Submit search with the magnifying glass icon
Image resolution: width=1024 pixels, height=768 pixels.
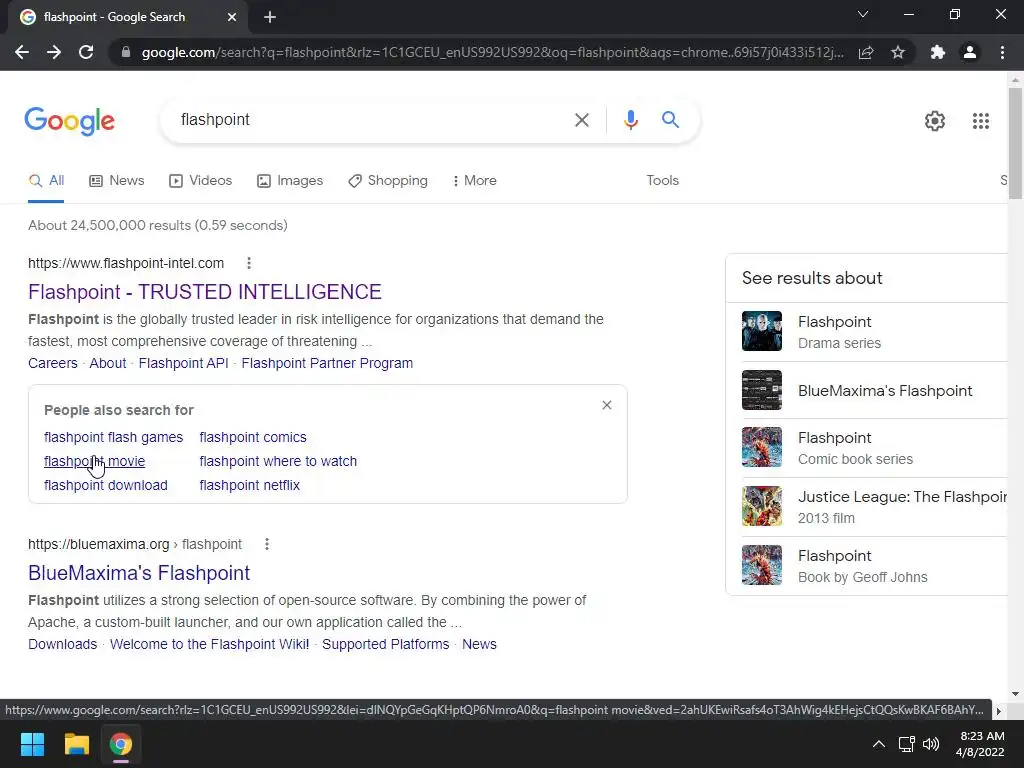(x=670, y=120)
